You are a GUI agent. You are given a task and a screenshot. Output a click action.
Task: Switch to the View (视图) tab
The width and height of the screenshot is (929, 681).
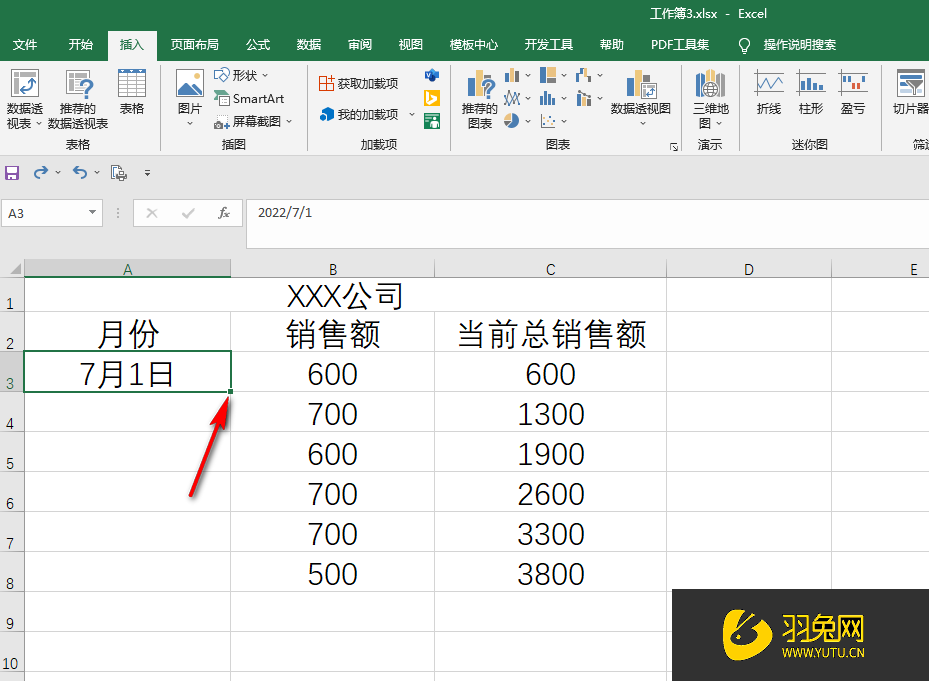[411, 45]
